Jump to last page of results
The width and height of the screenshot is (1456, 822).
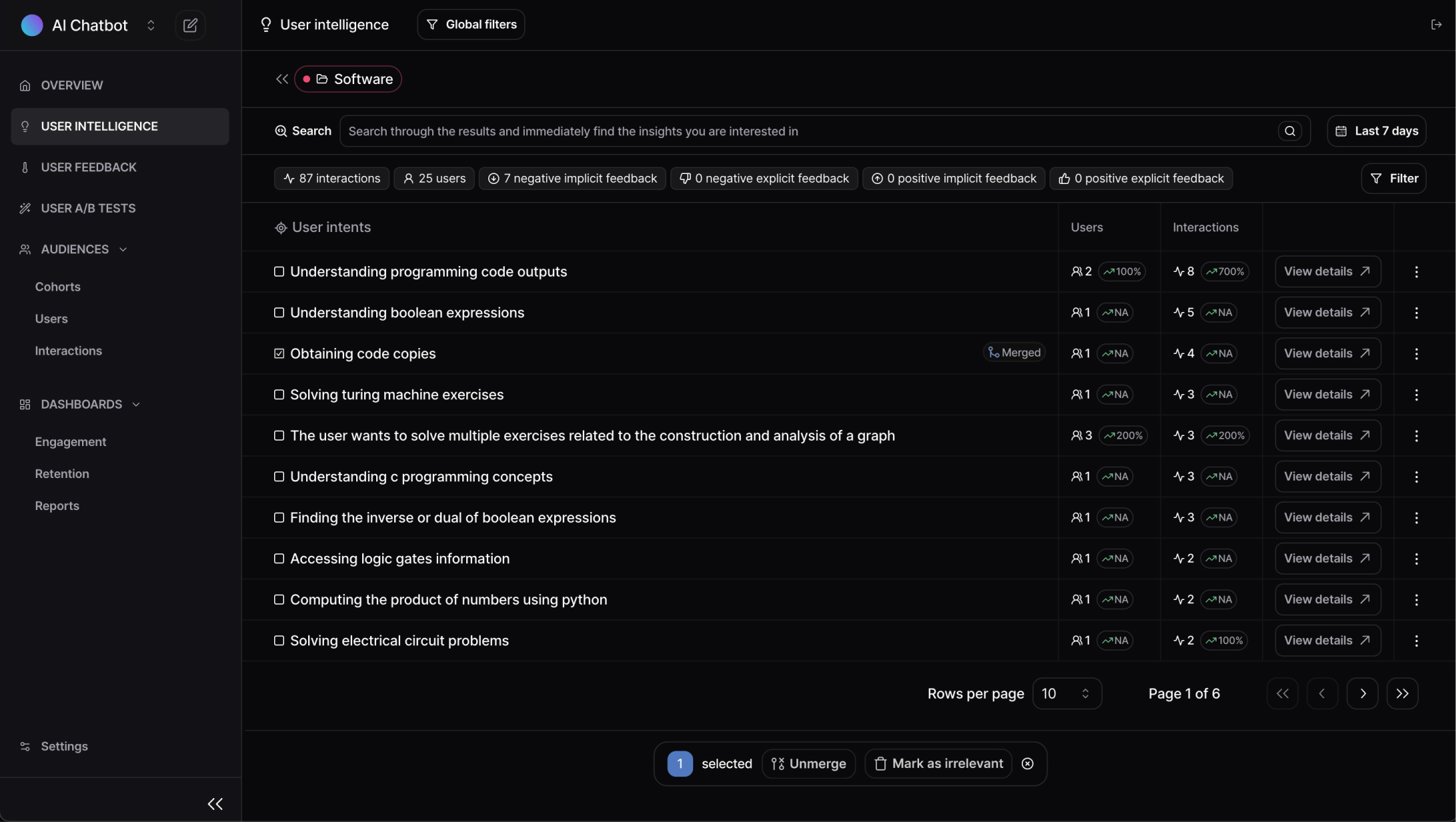1402,693
